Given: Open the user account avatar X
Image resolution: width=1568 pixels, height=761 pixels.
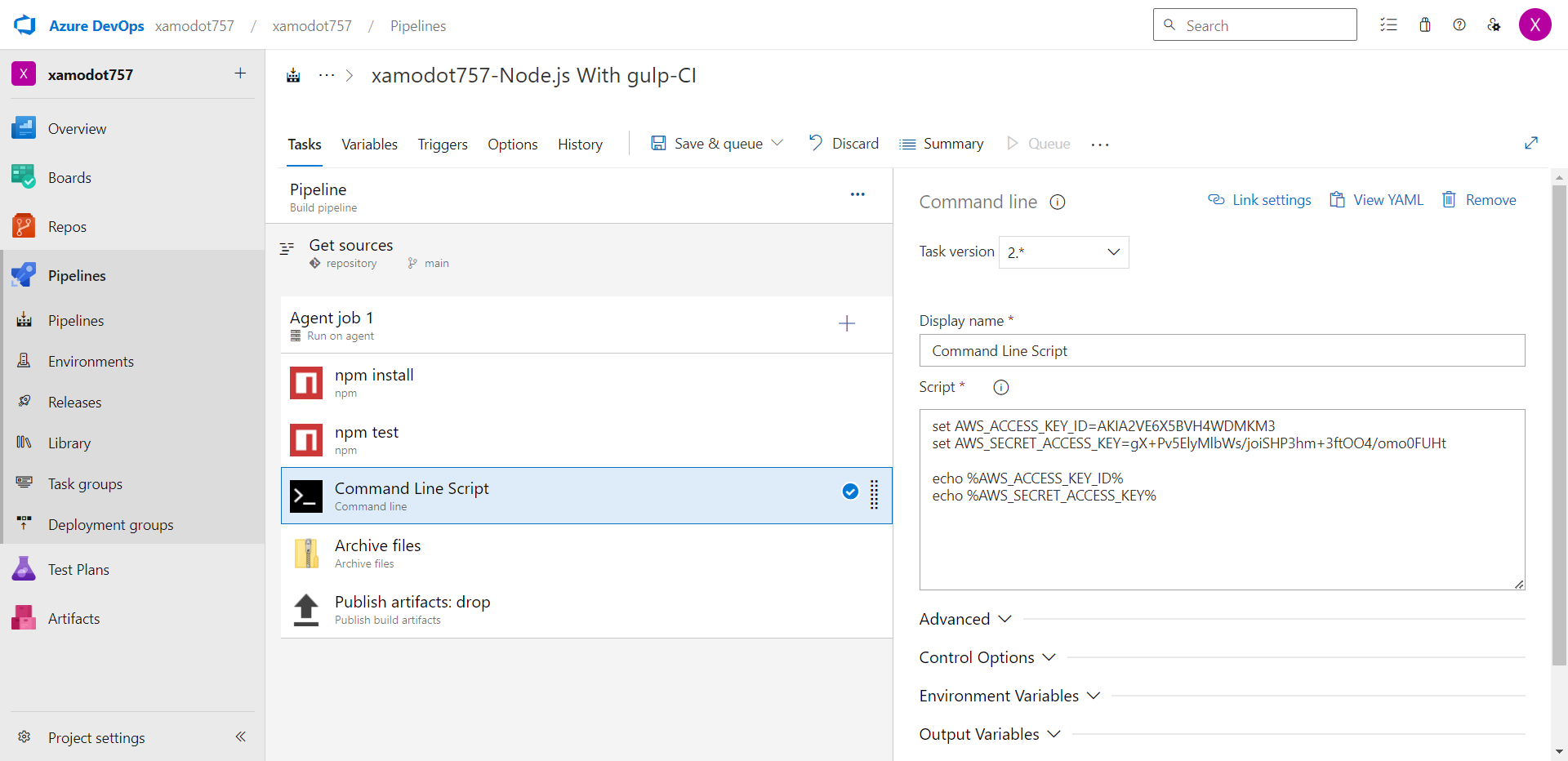Looking at the screenshot, I should click(x=1535, y=25).
